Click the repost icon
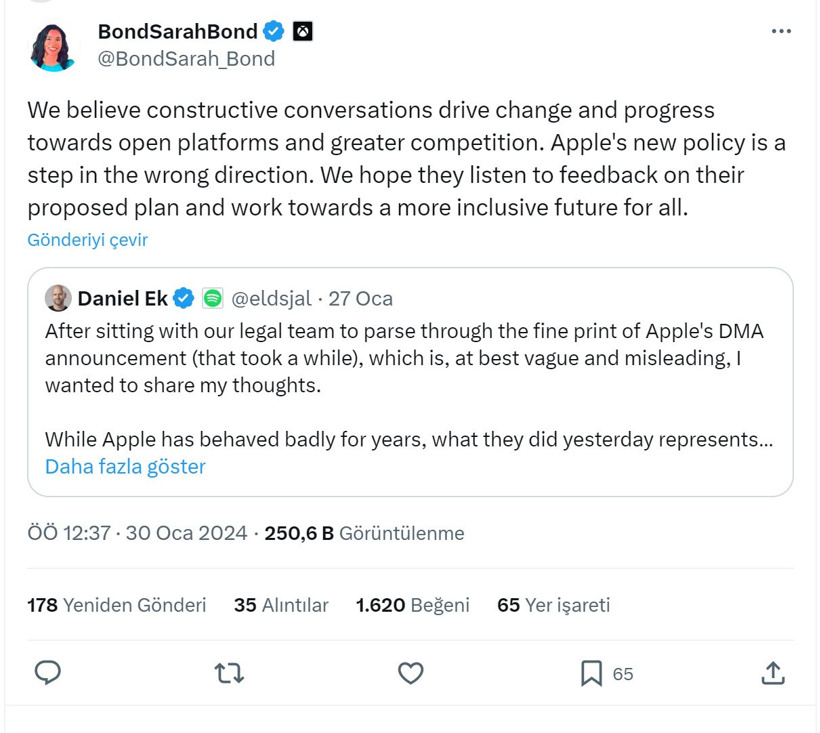The image size is (820, 733). (228, 673)
